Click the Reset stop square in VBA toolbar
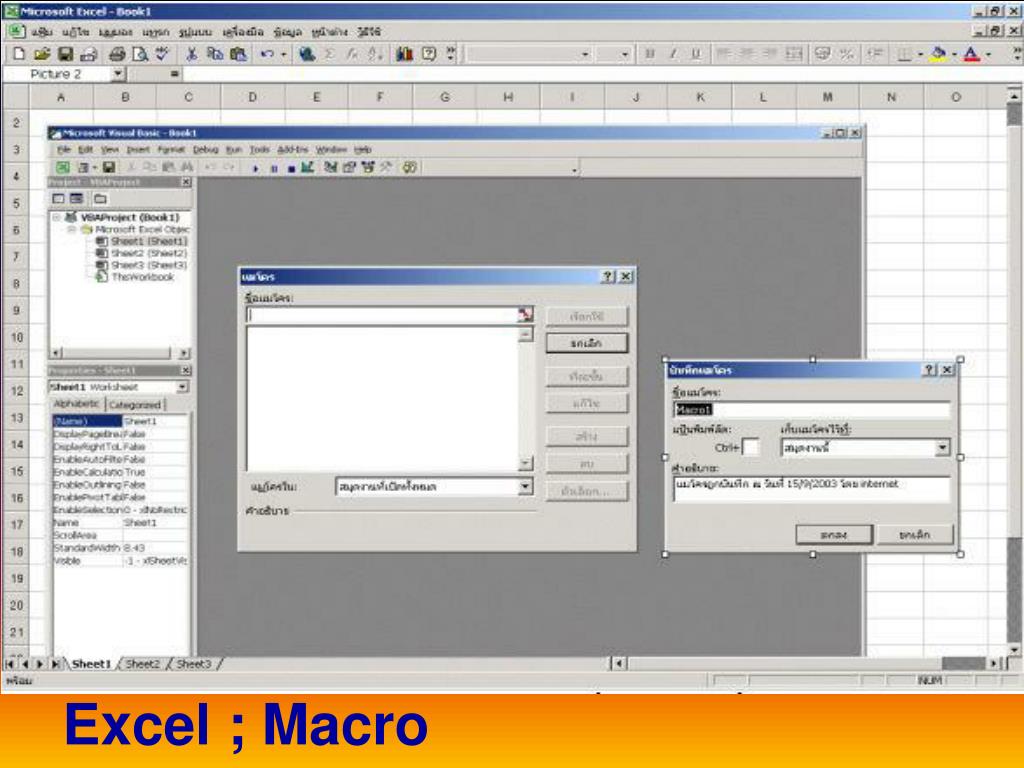Viewport: 1024px width, 768px height. tap(291, 168)
